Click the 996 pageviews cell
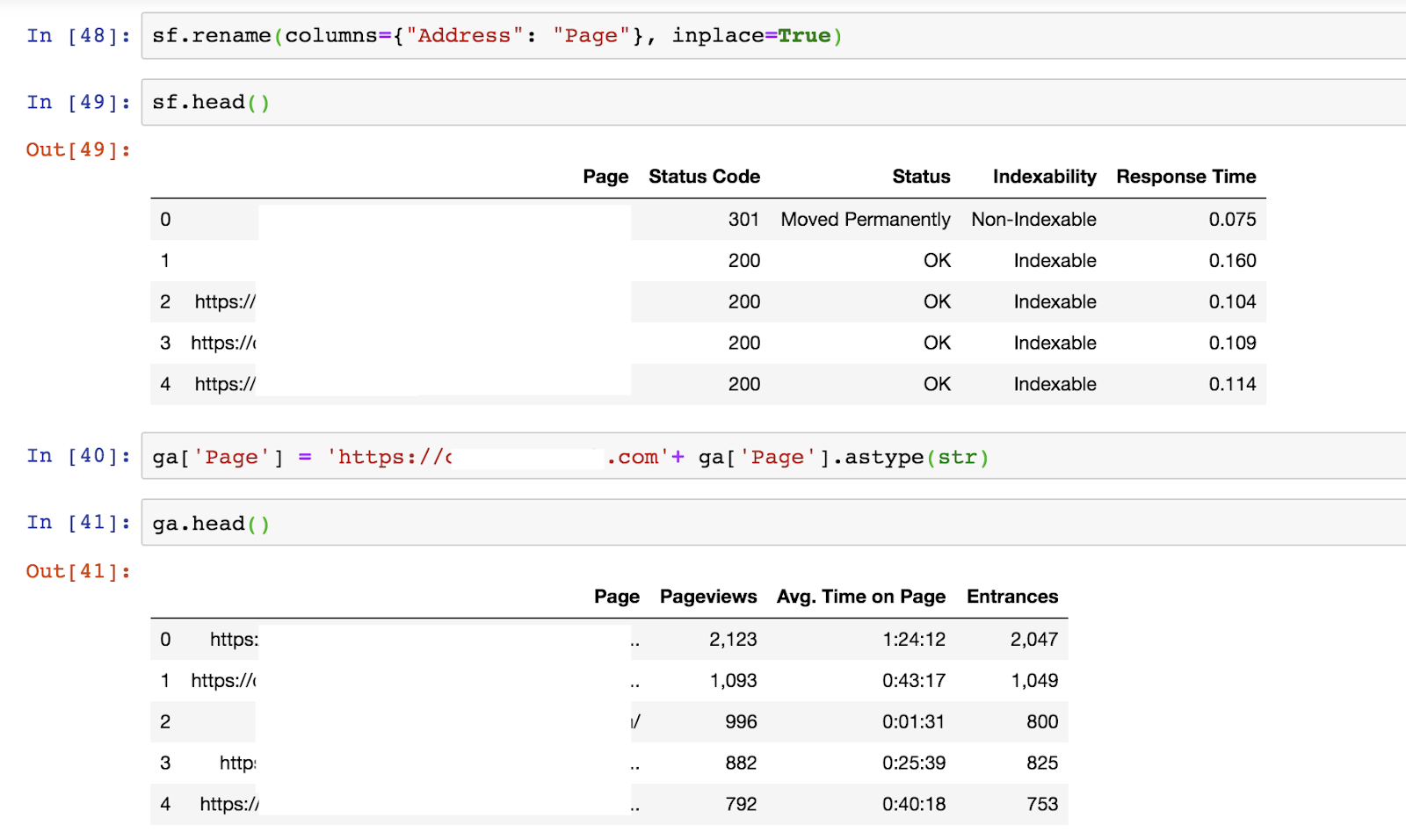Viewport: 1406px width, 840px height. click(x=741, y=722)
